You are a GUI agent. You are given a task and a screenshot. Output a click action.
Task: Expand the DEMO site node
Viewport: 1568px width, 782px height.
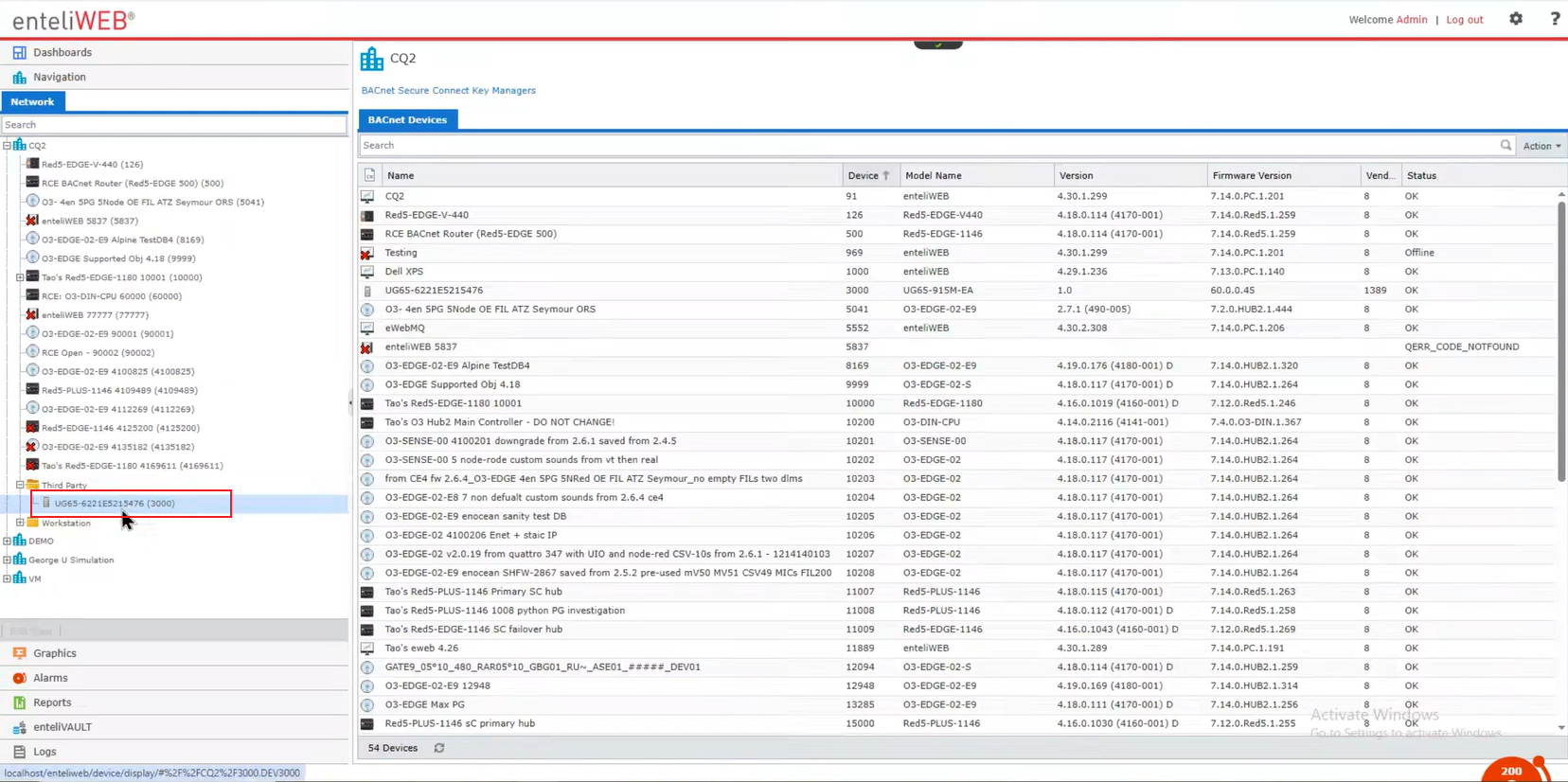(x=8, y=542)
